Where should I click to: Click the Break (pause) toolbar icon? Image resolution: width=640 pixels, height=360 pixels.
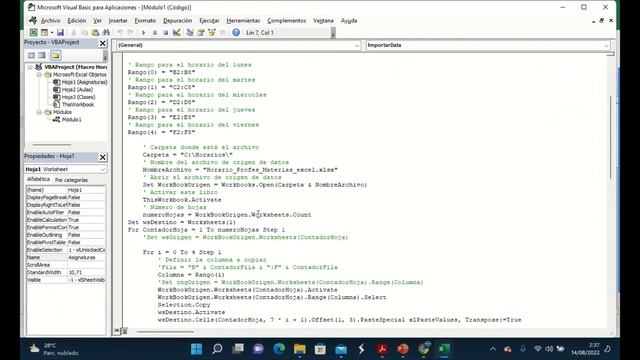pyautogui.click(x=155, y=33)
